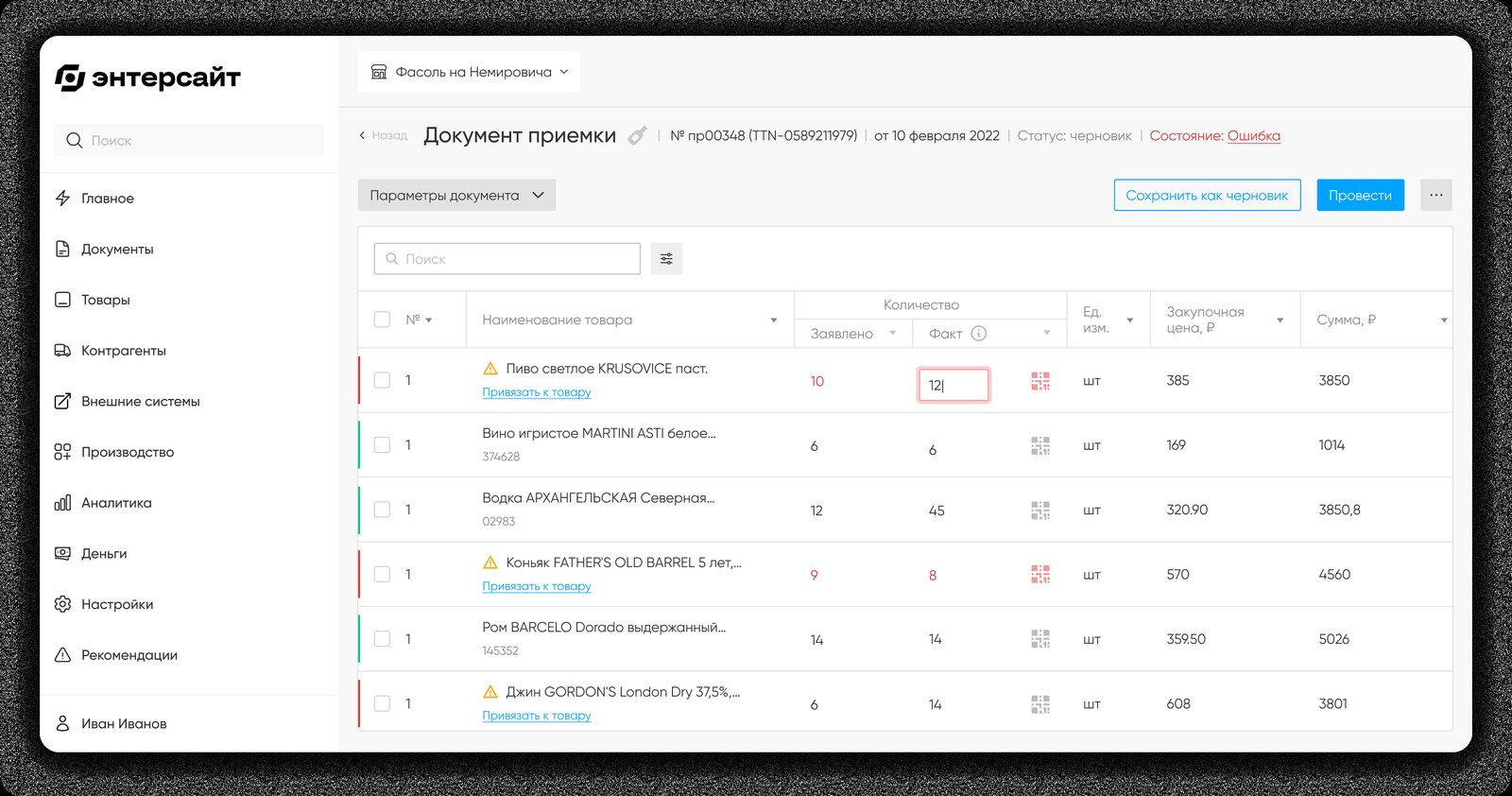Select the checkbox for Ром BARCELO Dorado row
This screenshot has width=1512, height=796.
click(x=382, y=639)
